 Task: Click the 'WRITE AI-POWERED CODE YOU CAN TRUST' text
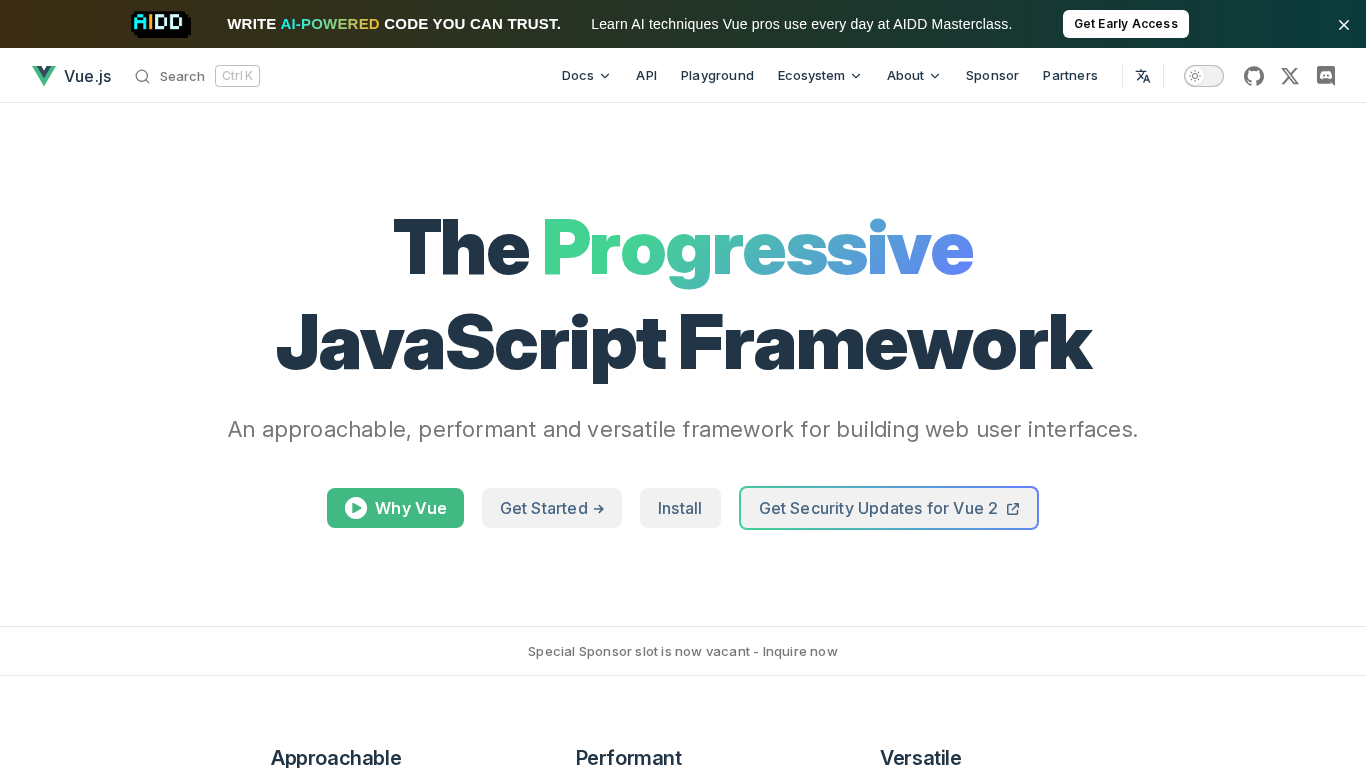coord(394,24)
